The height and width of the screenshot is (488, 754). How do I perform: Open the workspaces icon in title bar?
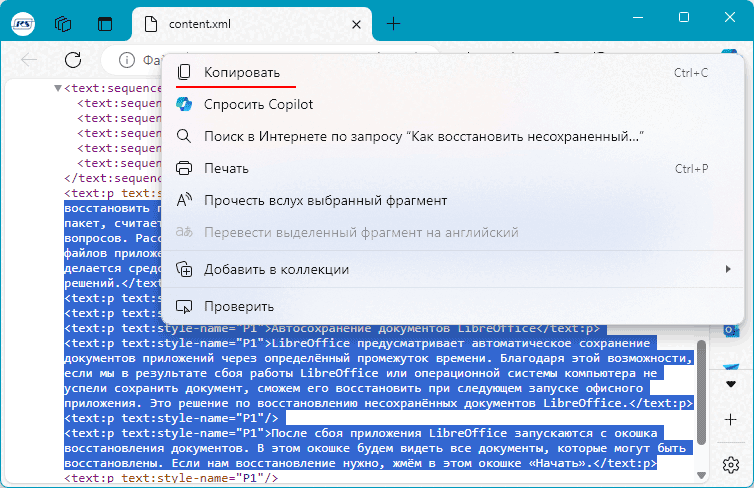pyautogui.click(x=63, y=24)
